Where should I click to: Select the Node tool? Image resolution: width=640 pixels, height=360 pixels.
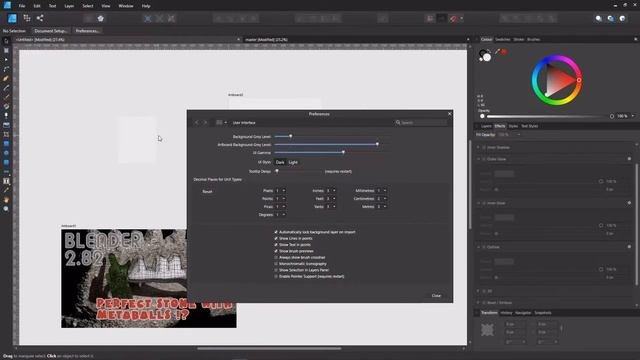[6, 60]
